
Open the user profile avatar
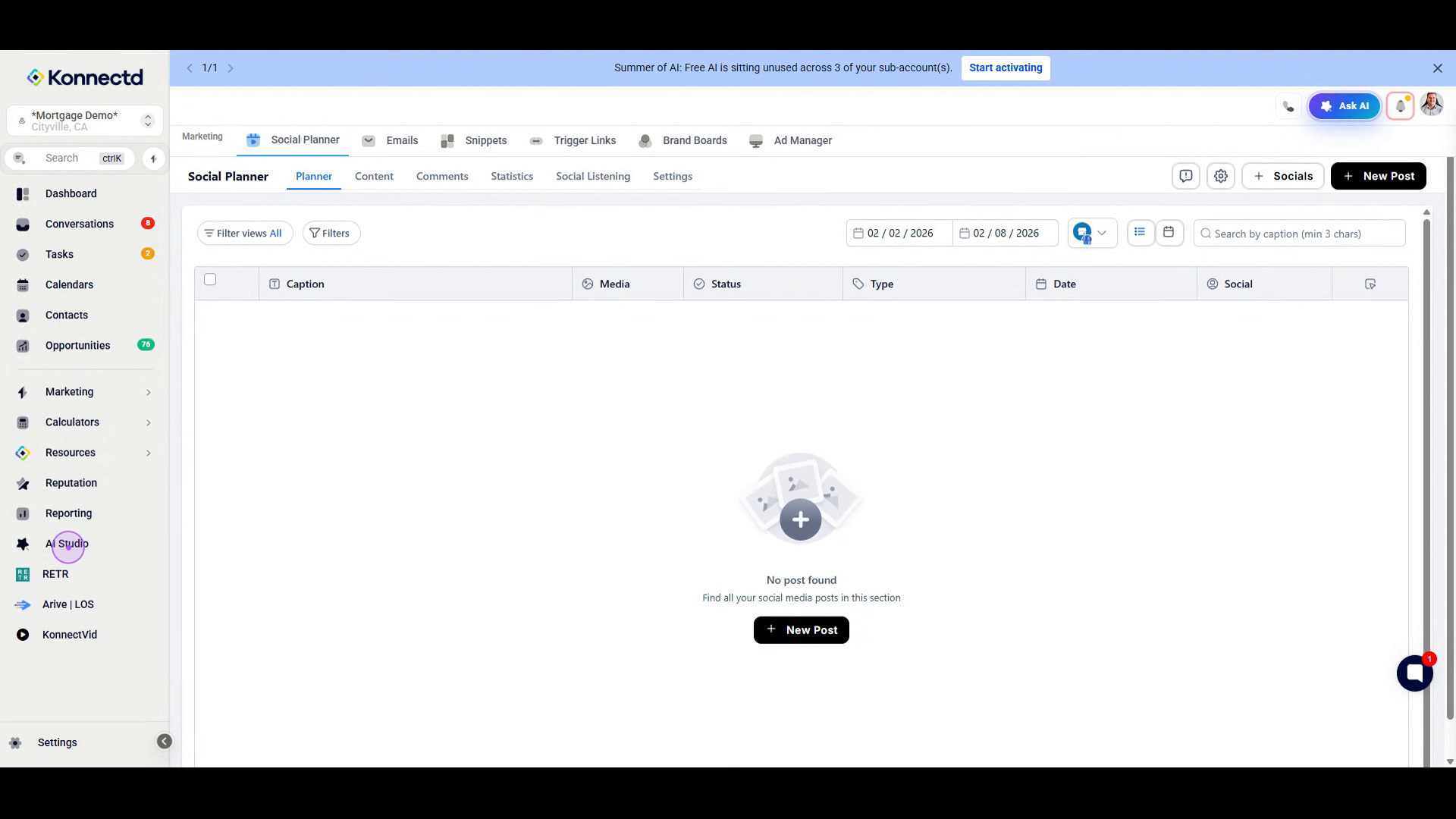1432,105
